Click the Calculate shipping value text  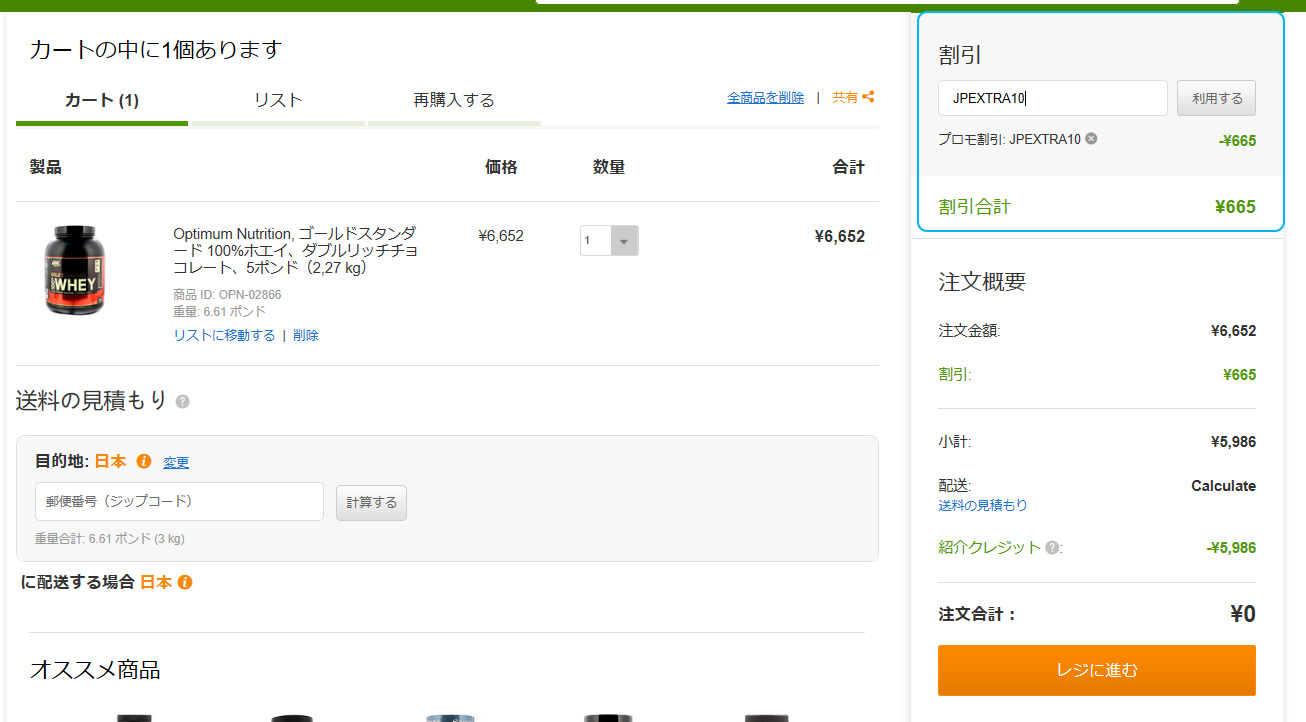click(1223, 486)
